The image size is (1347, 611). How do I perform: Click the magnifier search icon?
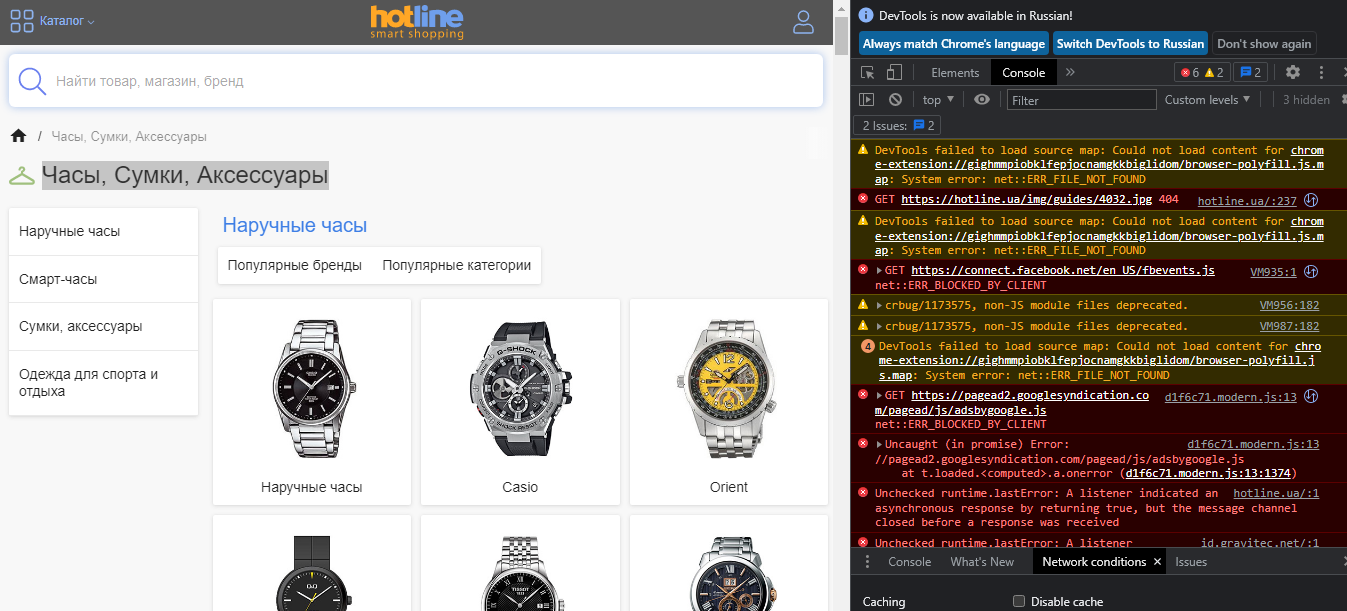pyautogui.click(x=32, y=81)
